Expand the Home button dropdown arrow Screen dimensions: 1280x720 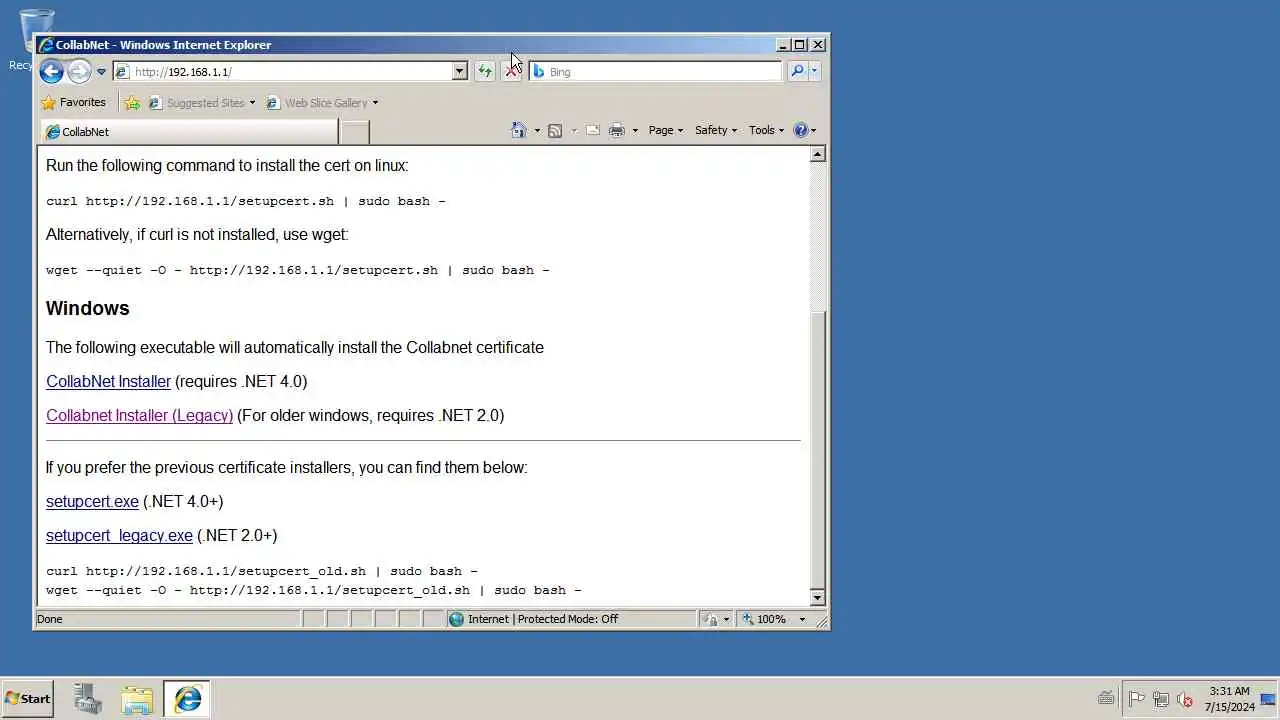pyautogui.click(x=537, y=130)
